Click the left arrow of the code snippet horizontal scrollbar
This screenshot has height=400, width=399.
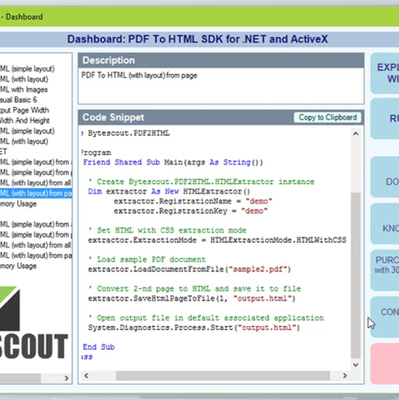point(86,376)
